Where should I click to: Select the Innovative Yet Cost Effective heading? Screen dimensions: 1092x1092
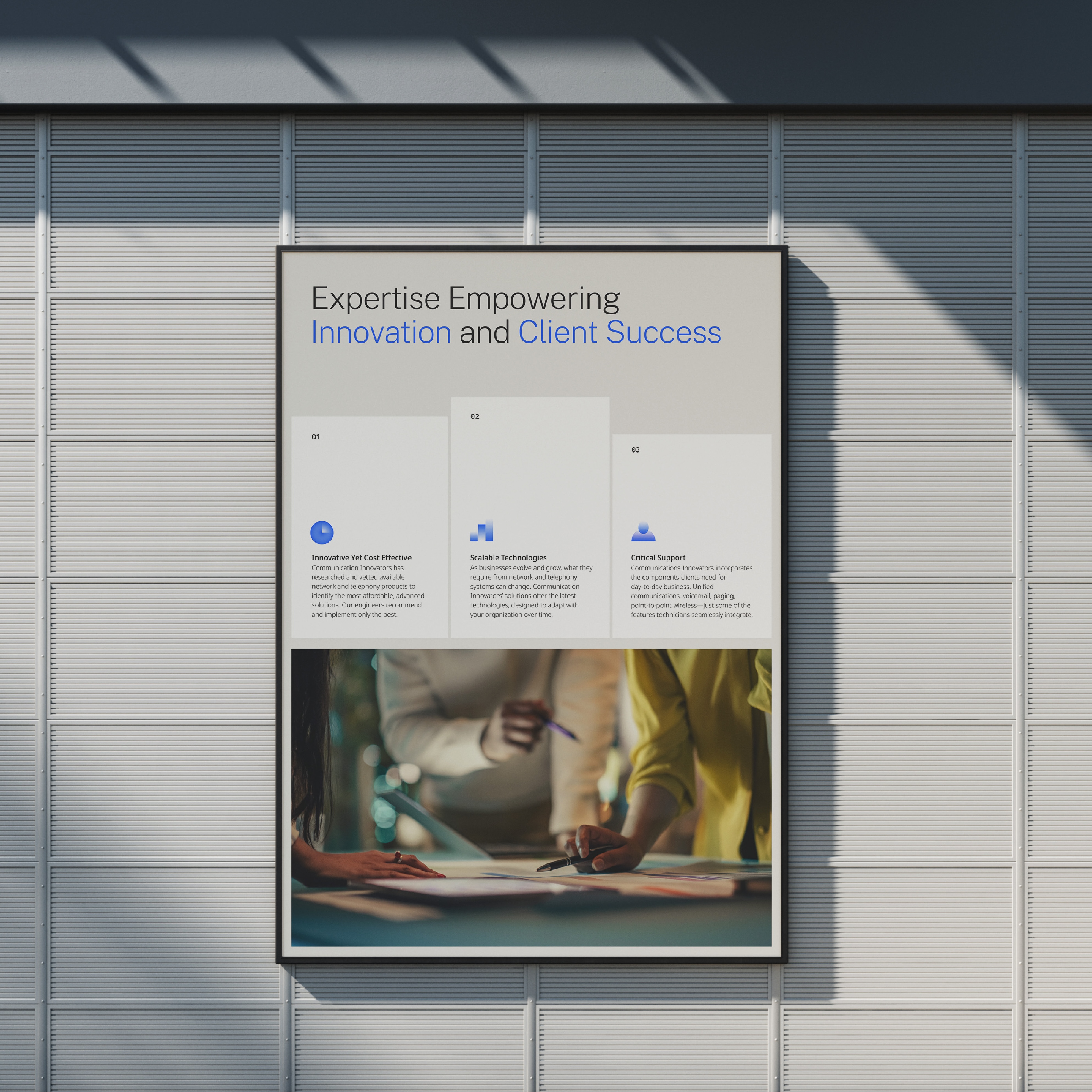pos(361,557)
